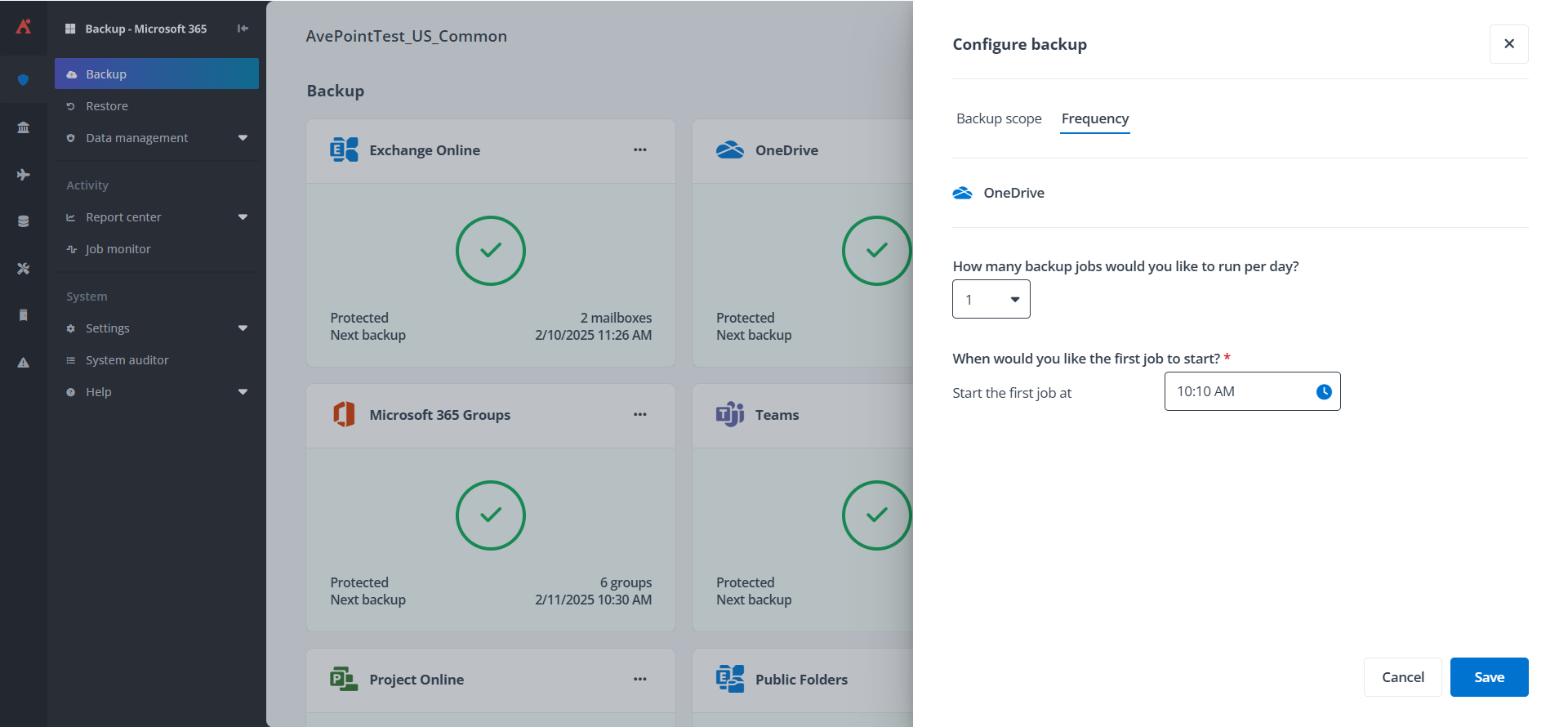Image resolution: width=1568 pixels, height=727 pixels.
Task: Close the Configure backup panel
Action: pyautogui.click(x=1509, y=43)
